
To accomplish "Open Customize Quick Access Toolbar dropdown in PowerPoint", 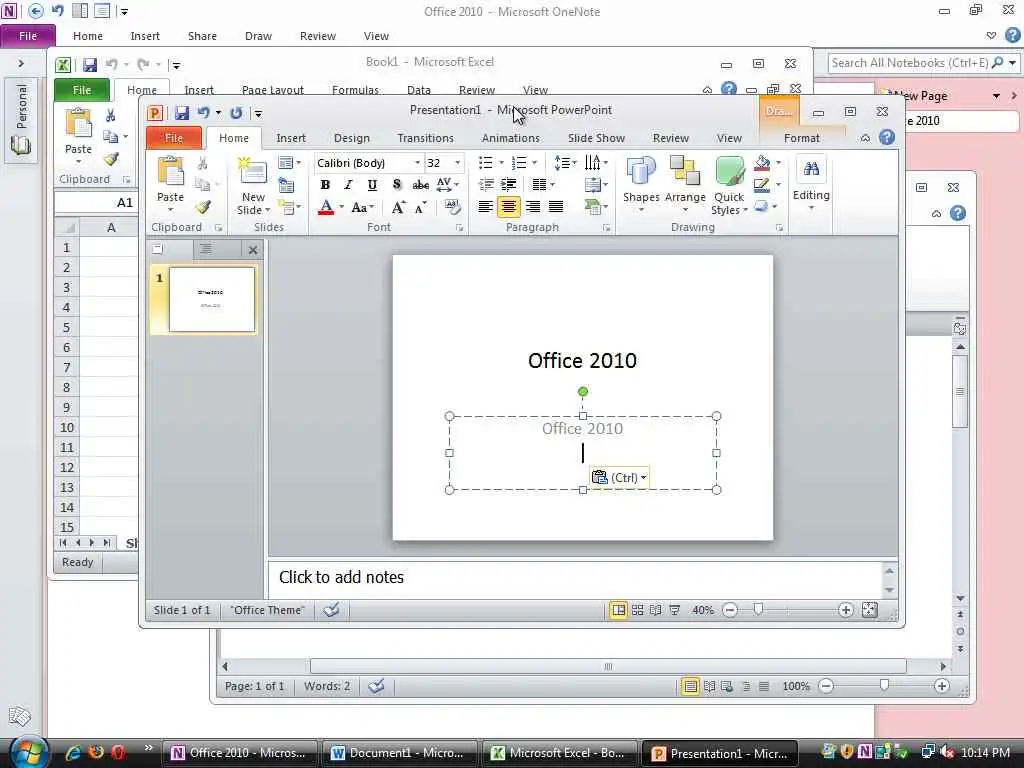I will coord(259,113).
